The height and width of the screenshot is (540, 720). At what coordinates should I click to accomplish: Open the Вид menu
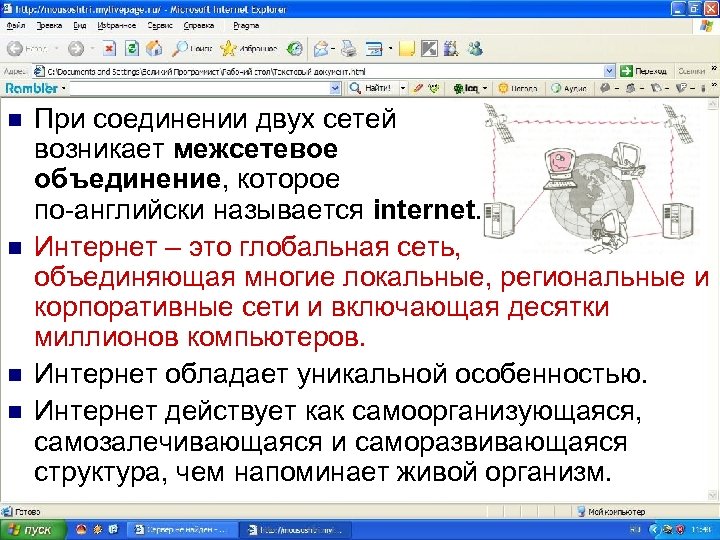(x=80, y=25)
